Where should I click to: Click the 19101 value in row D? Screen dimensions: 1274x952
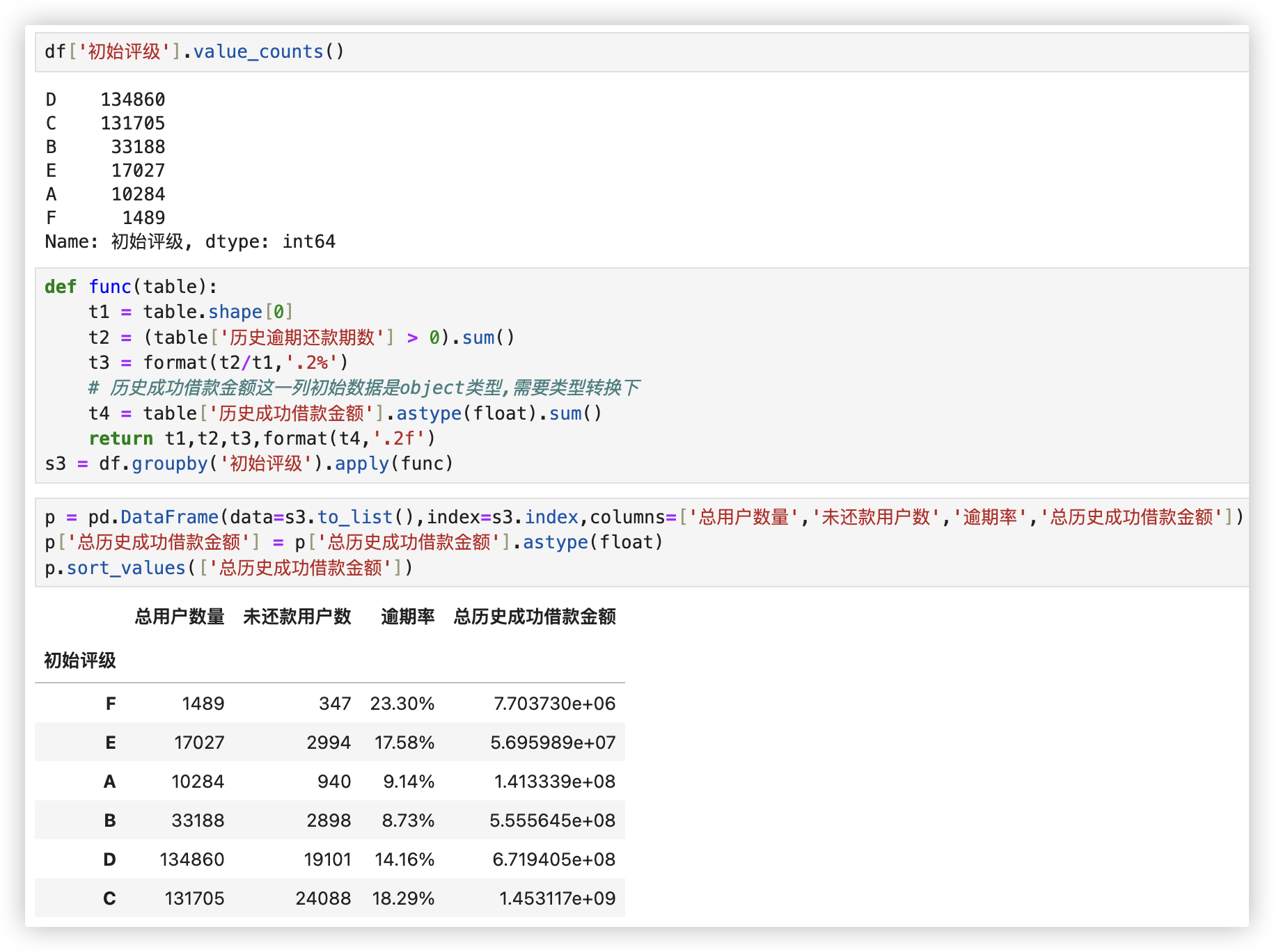tap(327, 859)
